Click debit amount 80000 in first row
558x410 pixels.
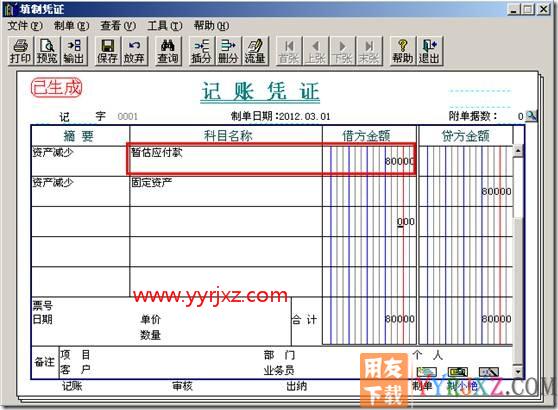[x=399, y=161]
